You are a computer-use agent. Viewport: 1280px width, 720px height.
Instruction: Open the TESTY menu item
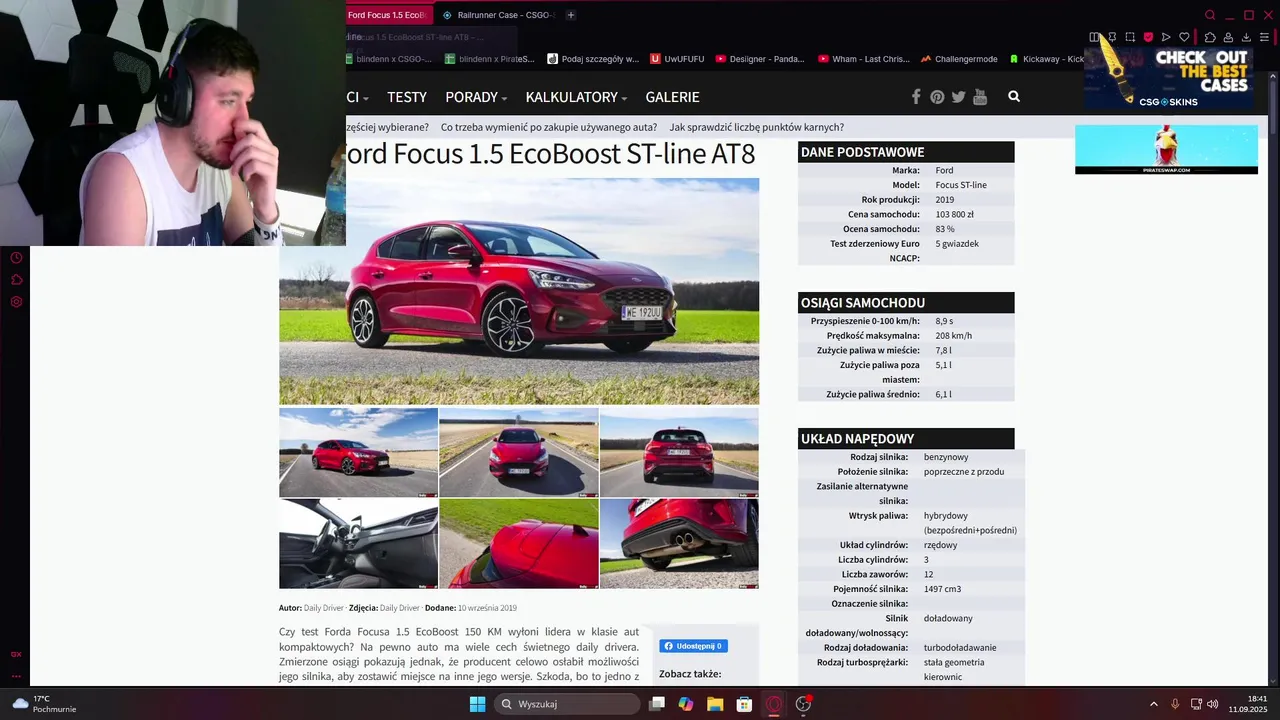407,97
